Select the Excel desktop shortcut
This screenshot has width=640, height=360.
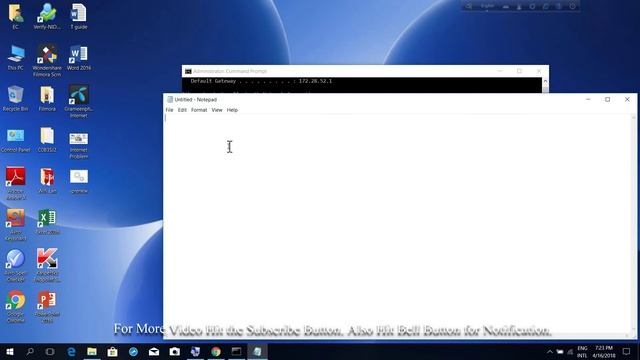(x=47, y=222)
